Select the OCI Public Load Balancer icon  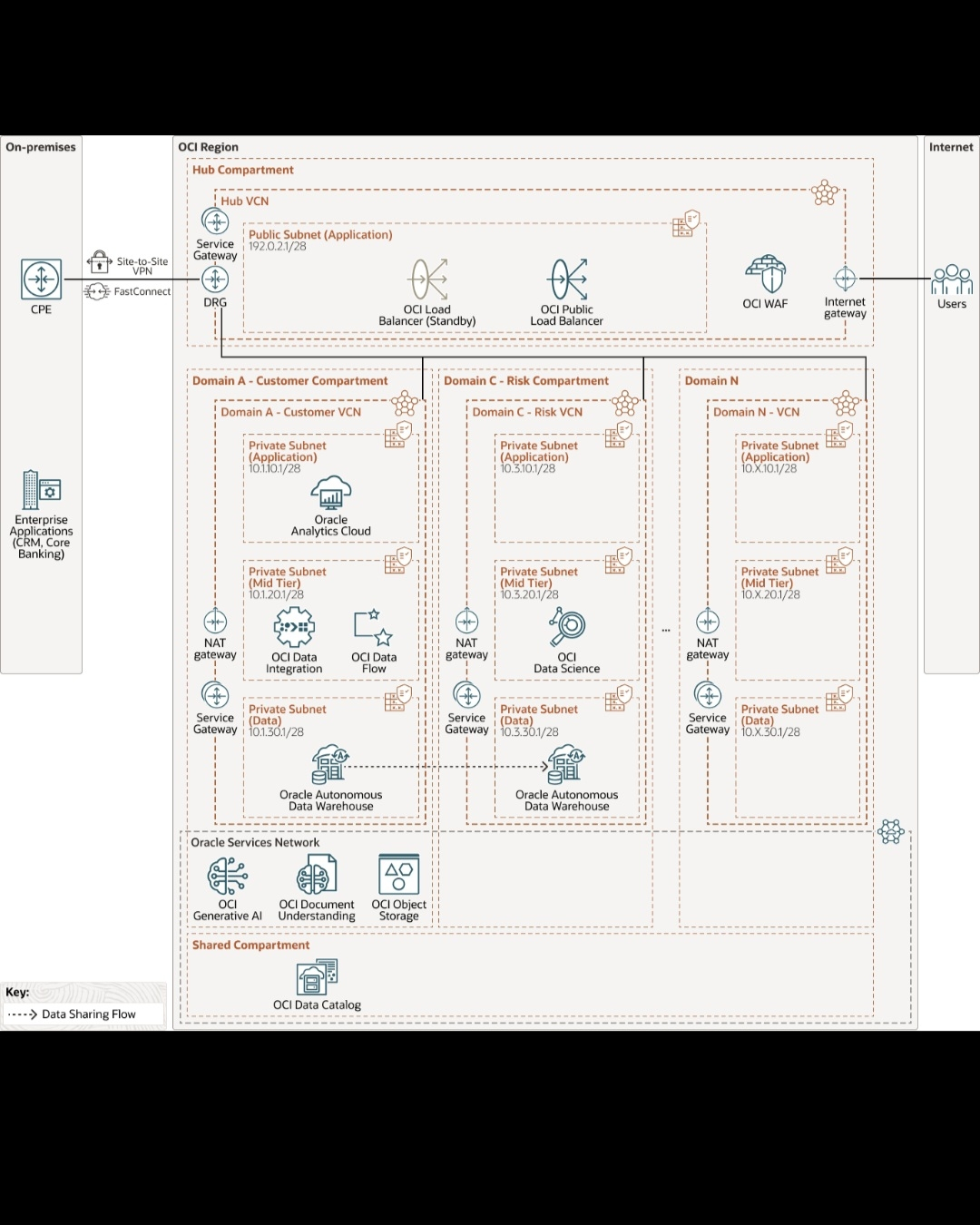click(568, 279)
